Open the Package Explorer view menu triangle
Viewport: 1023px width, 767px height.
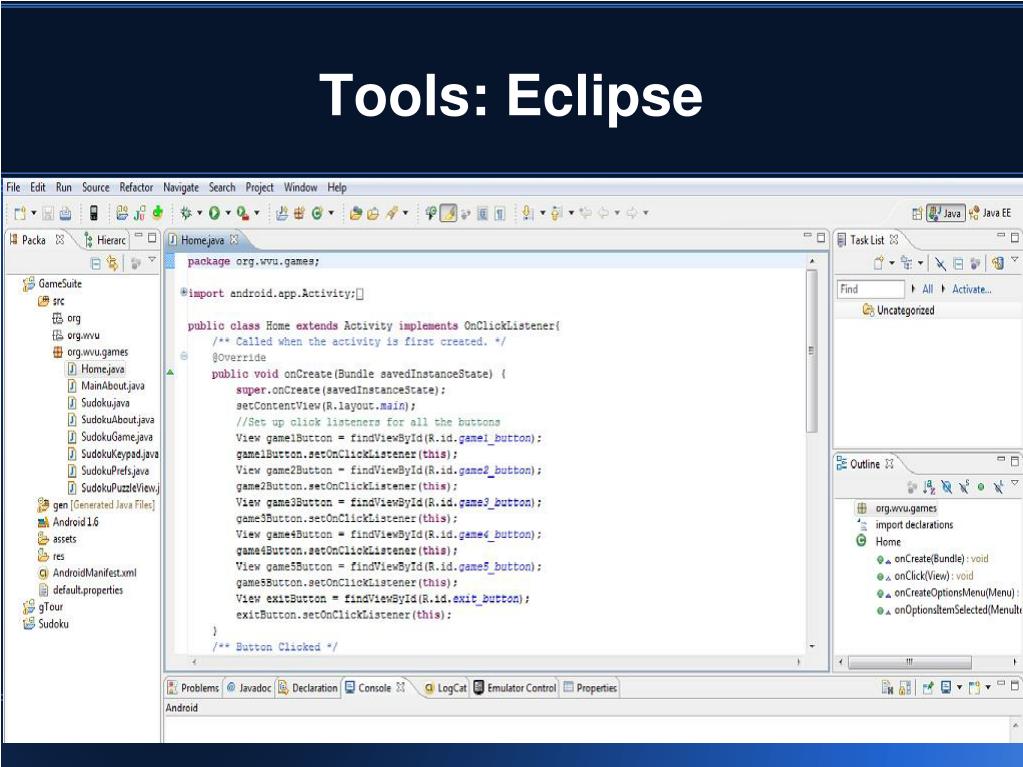coord(152,260)
